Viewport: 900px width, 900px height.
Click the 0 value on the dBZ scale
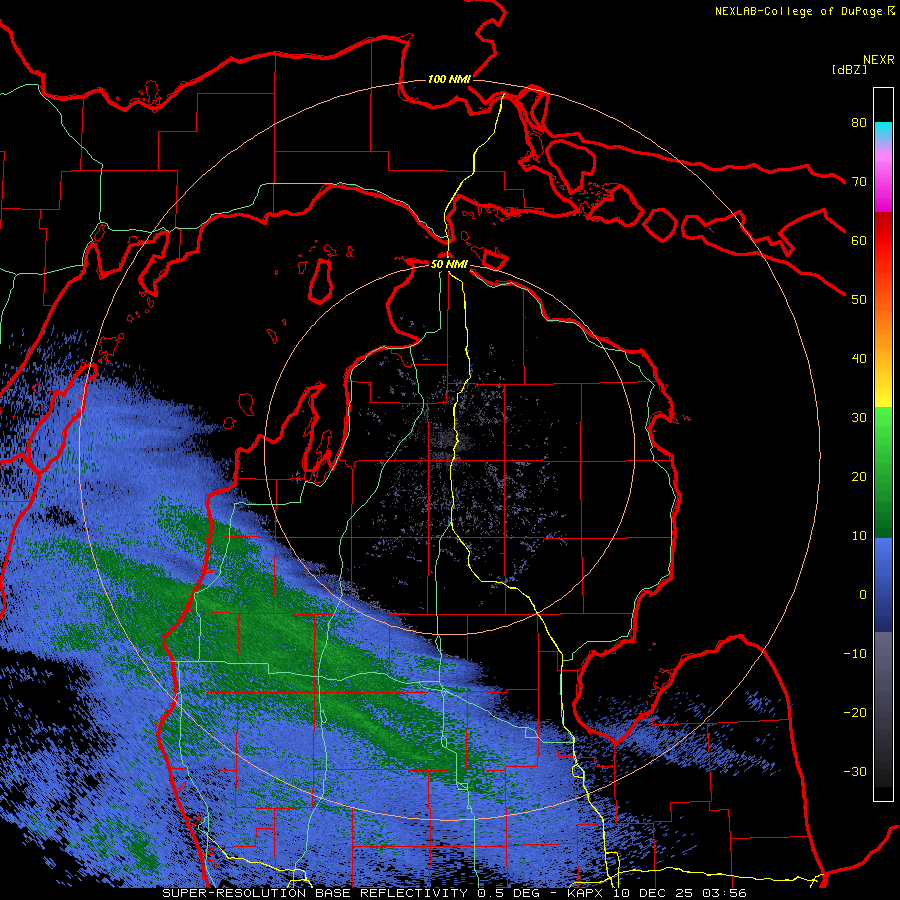[x=863, y=595]
